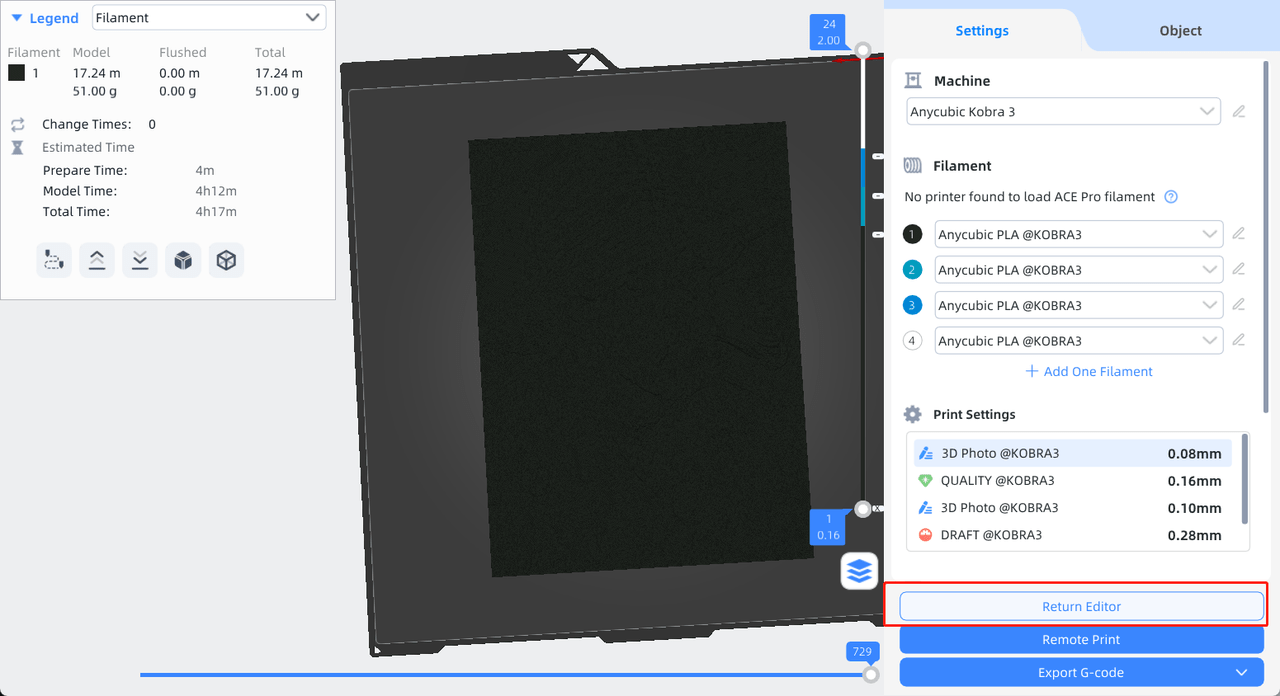1280x696 pixels.
Task: Open the help icon next to ACE Pro message
Action: coord(1170,196)
